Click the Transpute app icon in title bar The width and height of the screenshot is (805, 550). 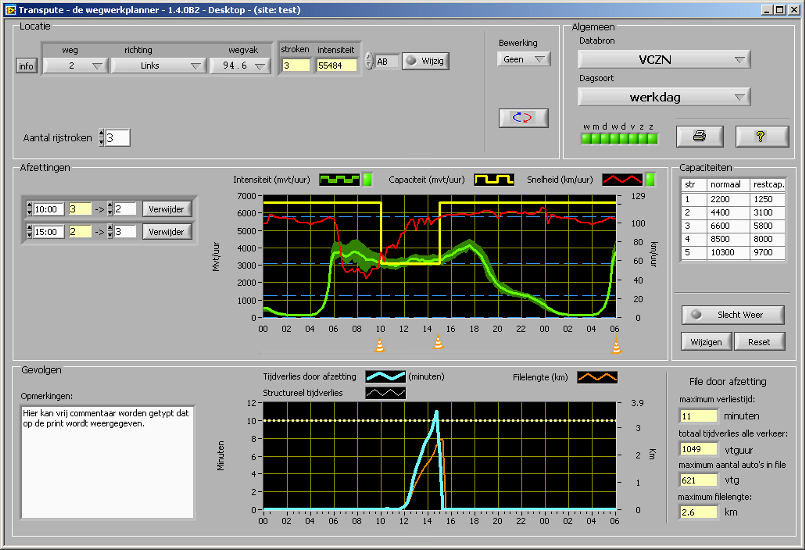[x=10, y=10]
